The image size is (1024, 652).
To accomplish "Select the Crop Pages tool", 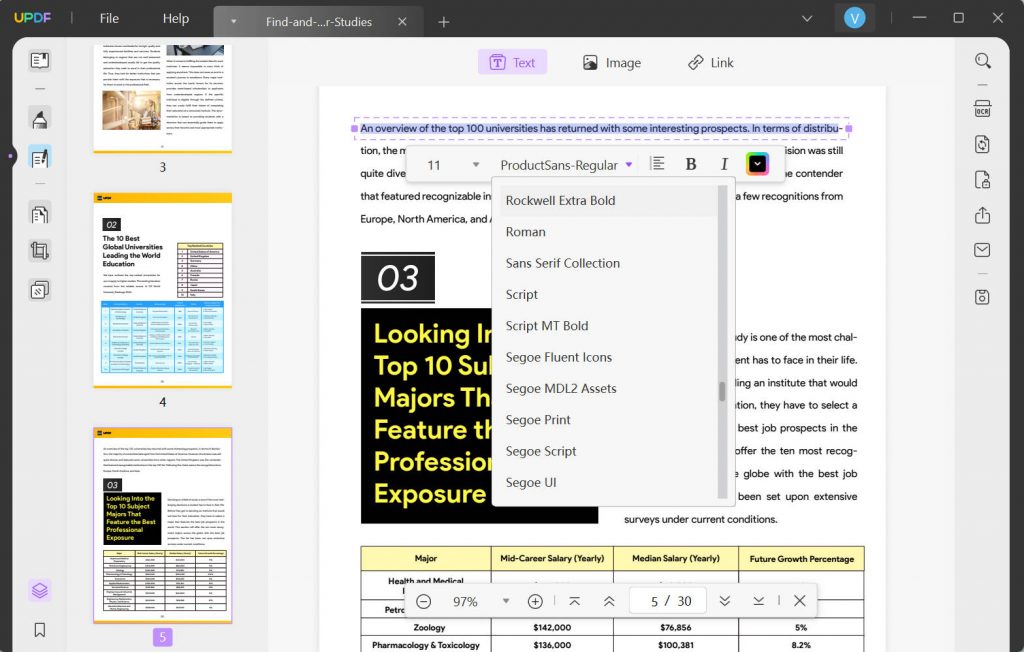I will [x=40, y=250].
